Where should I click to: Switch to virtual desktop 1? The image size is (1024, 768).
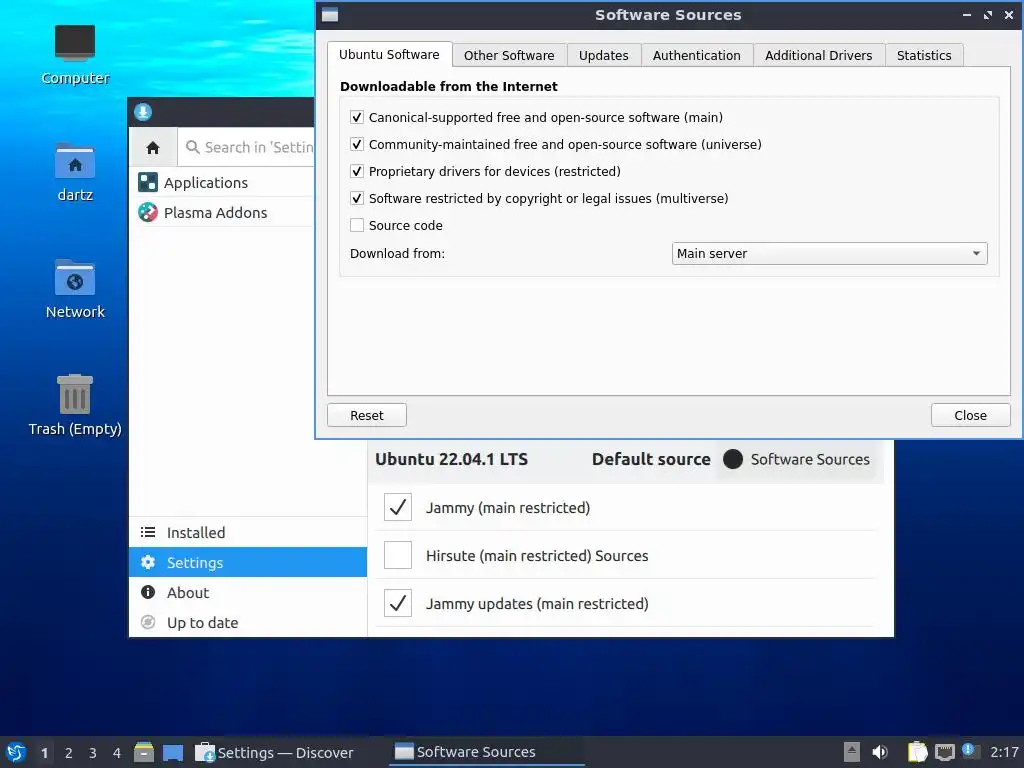(44, 753)
